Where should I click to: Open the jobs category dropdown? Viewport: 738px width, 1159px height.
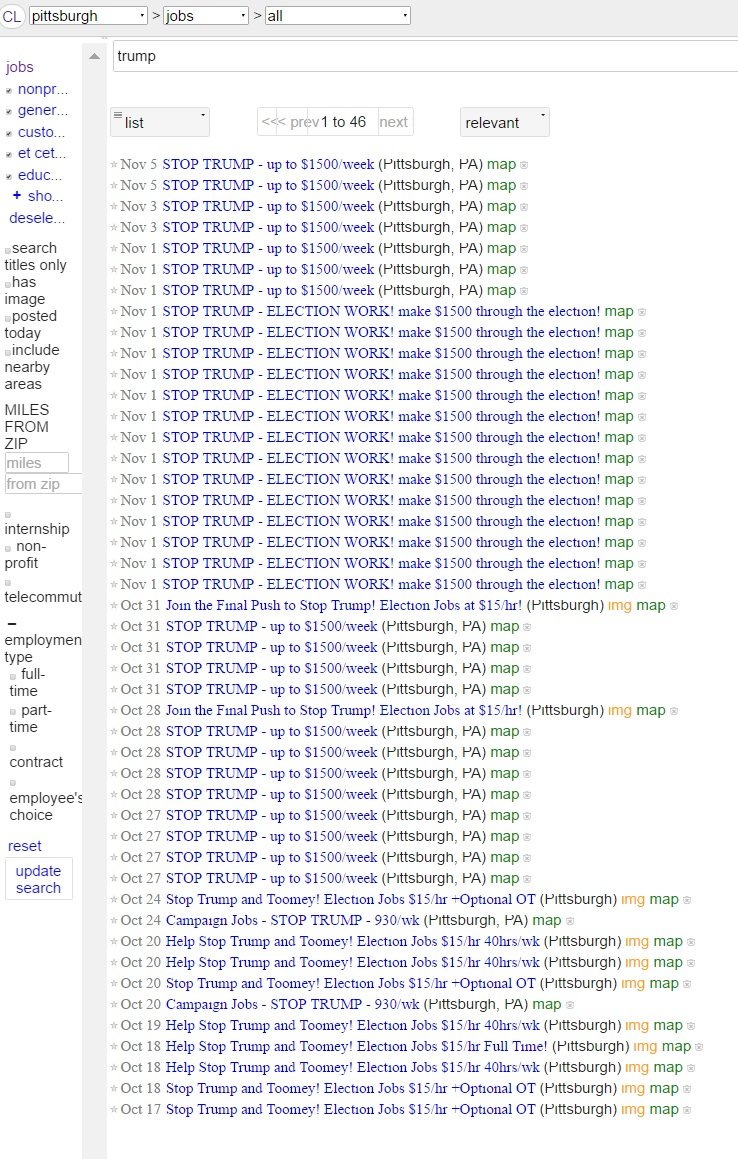point(206,16)
